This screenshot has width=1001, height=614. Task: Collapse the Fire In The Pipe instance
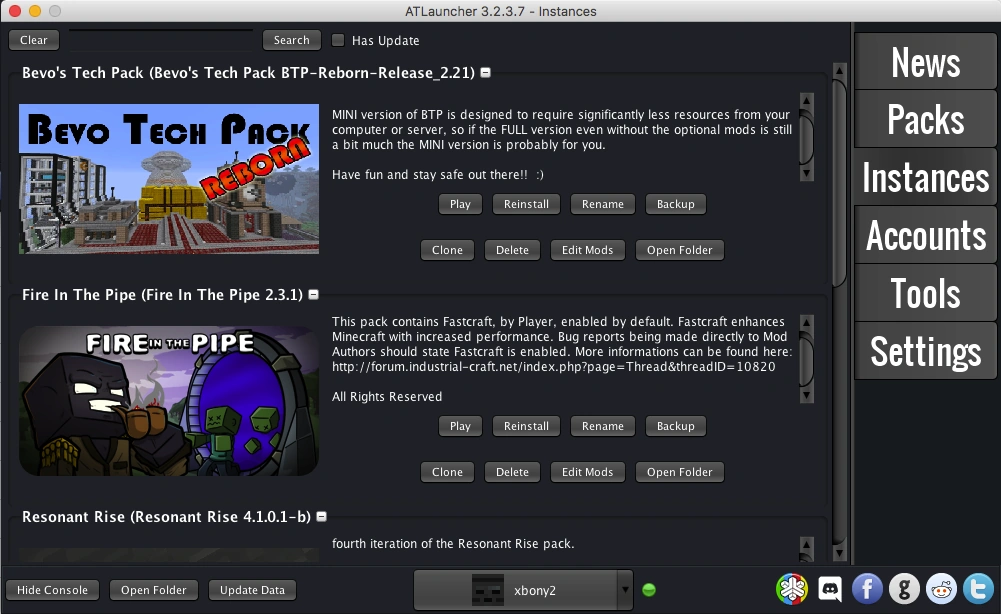[x=313, y=295]
